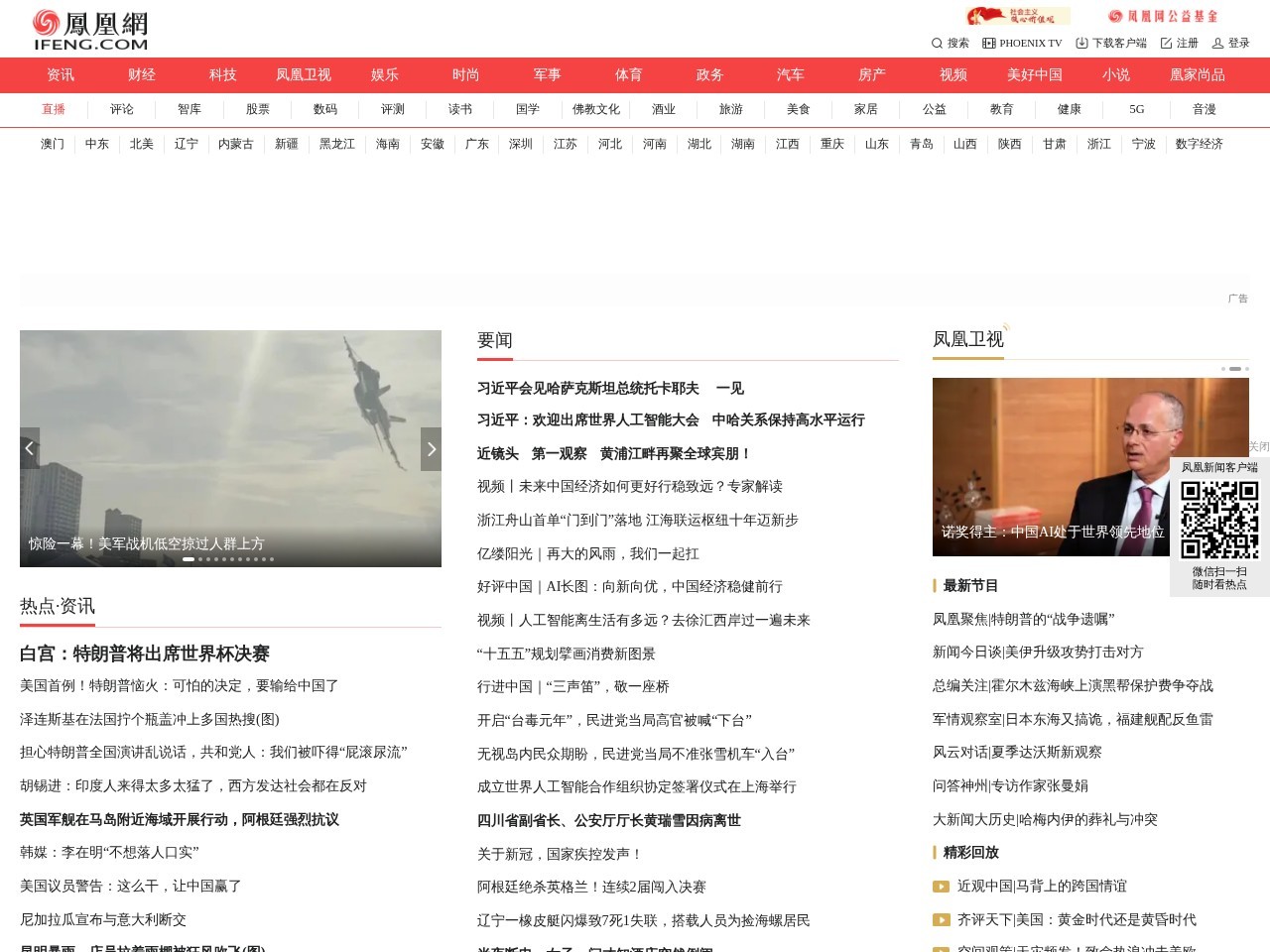Open 韩媒：李在明“不想落人口实” article
The height and width of the screenshot is (952, 1270).
coord(109,852)
